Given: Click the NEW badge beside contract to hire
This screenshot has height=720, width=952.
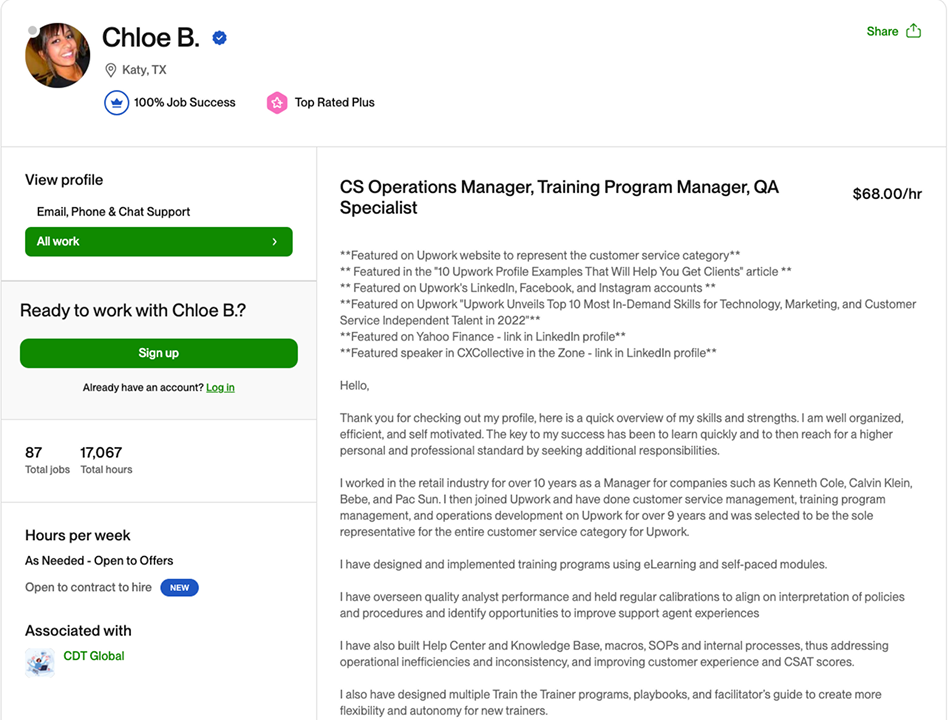Looking at the screenshot, I should [x=180, y=588].
